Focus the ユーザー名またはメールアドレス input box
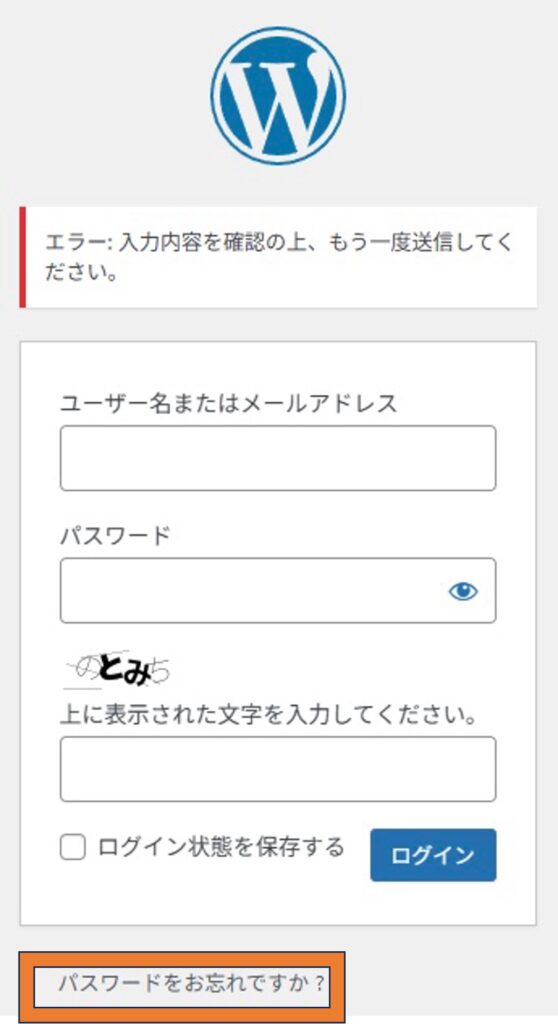 [278, 458]
